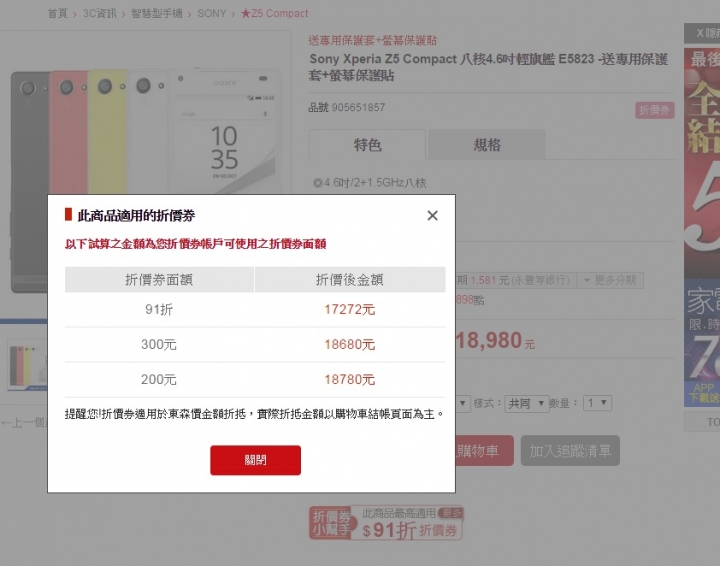Open the red sidebar promotion banner

coord(702,163)
